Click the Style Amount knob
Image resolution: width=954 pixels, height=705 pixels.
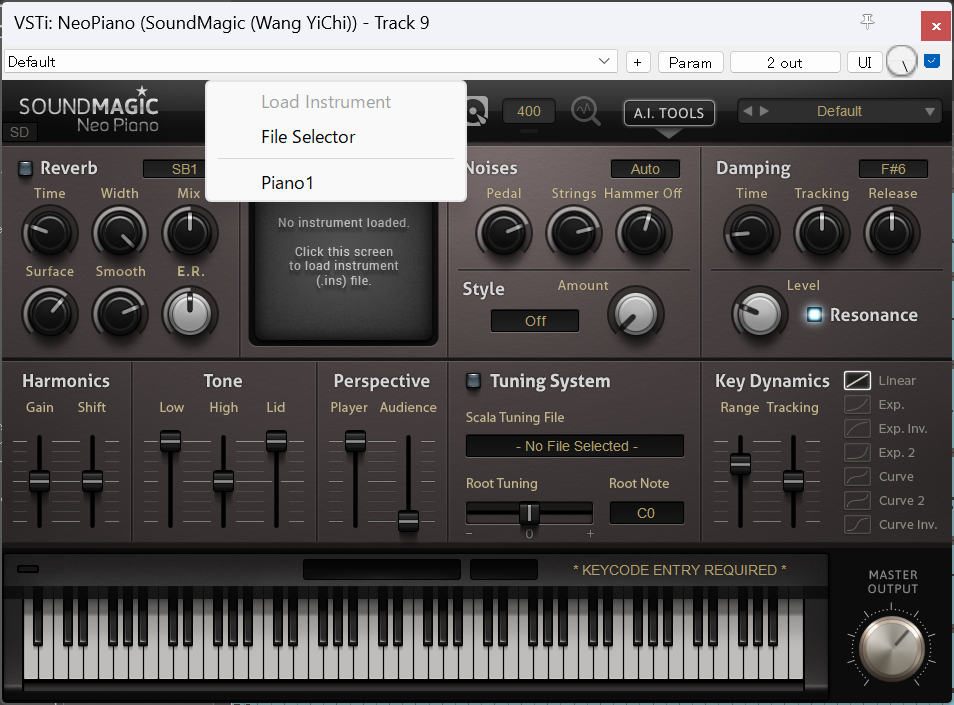click(x=636, y=314)
